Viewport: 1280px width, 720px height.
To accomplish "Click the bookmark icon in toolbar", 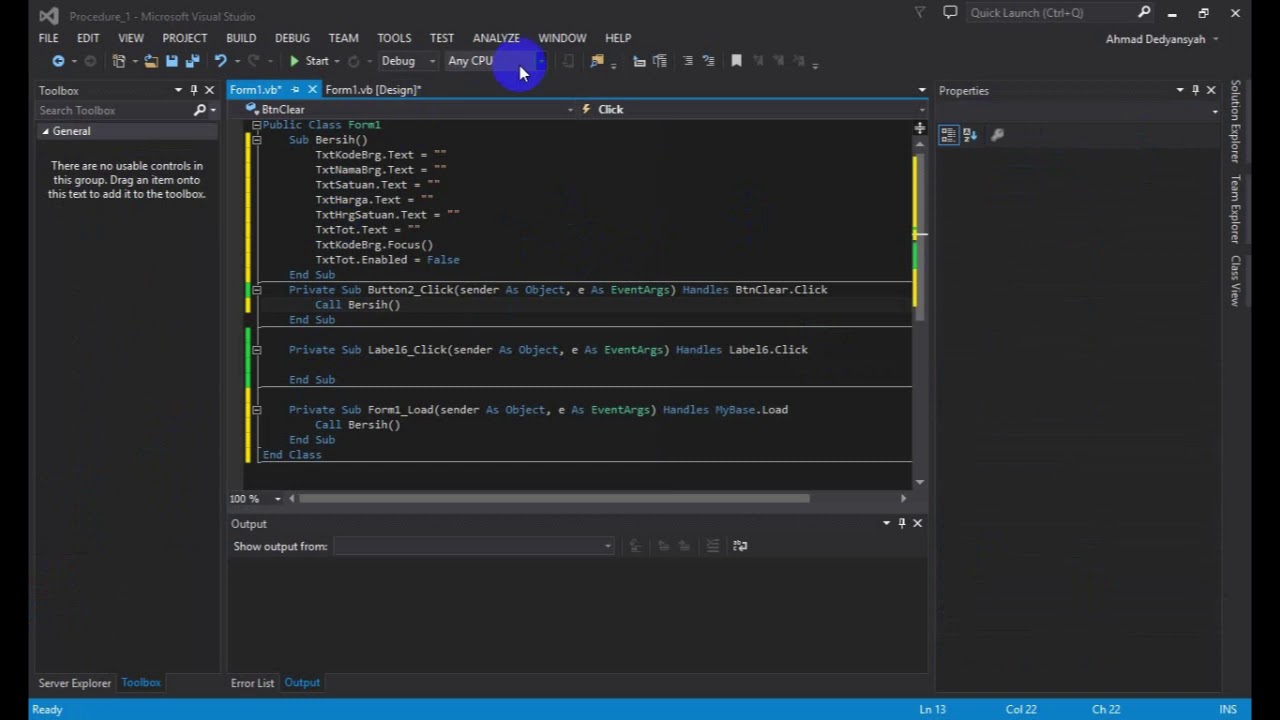I will (x=736, y=61).
